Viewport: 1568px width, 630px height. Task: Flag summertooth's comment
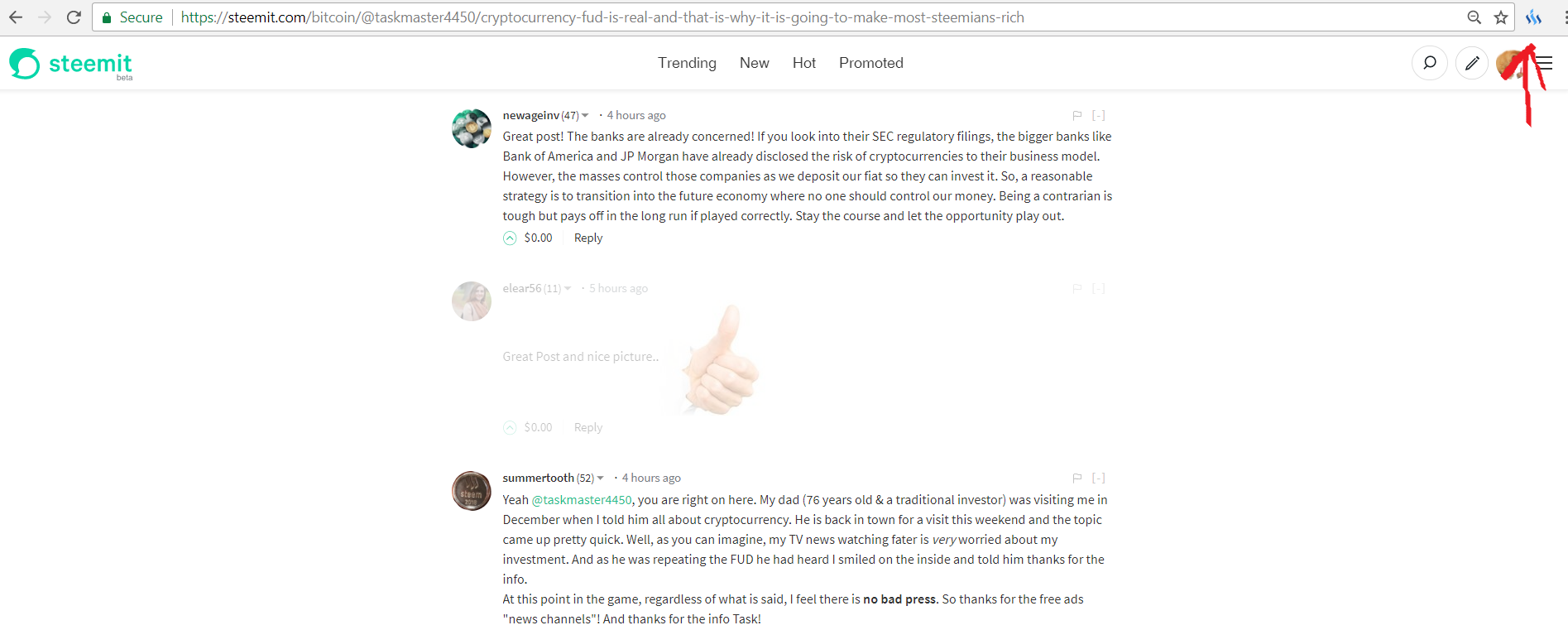tap(1077, 479)
